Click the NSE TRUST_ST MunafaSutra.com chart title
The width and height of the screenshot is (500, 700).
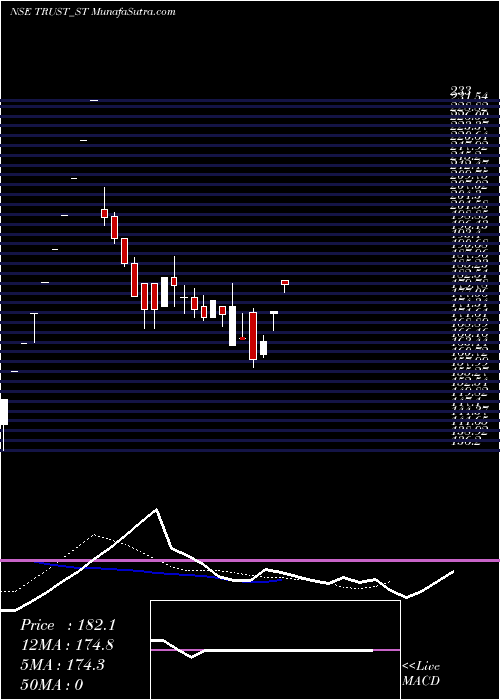(92, 12)
